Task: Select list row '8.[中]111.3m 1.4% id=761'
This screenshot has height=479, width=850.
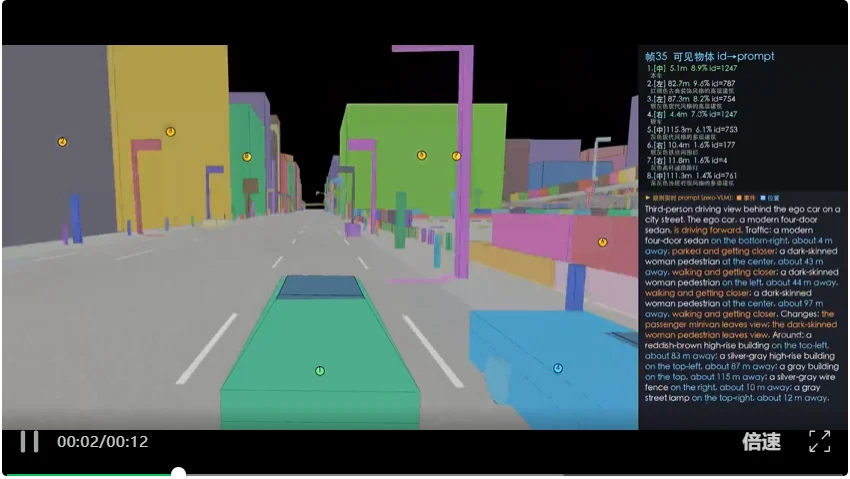Action: tap(692, 176)
